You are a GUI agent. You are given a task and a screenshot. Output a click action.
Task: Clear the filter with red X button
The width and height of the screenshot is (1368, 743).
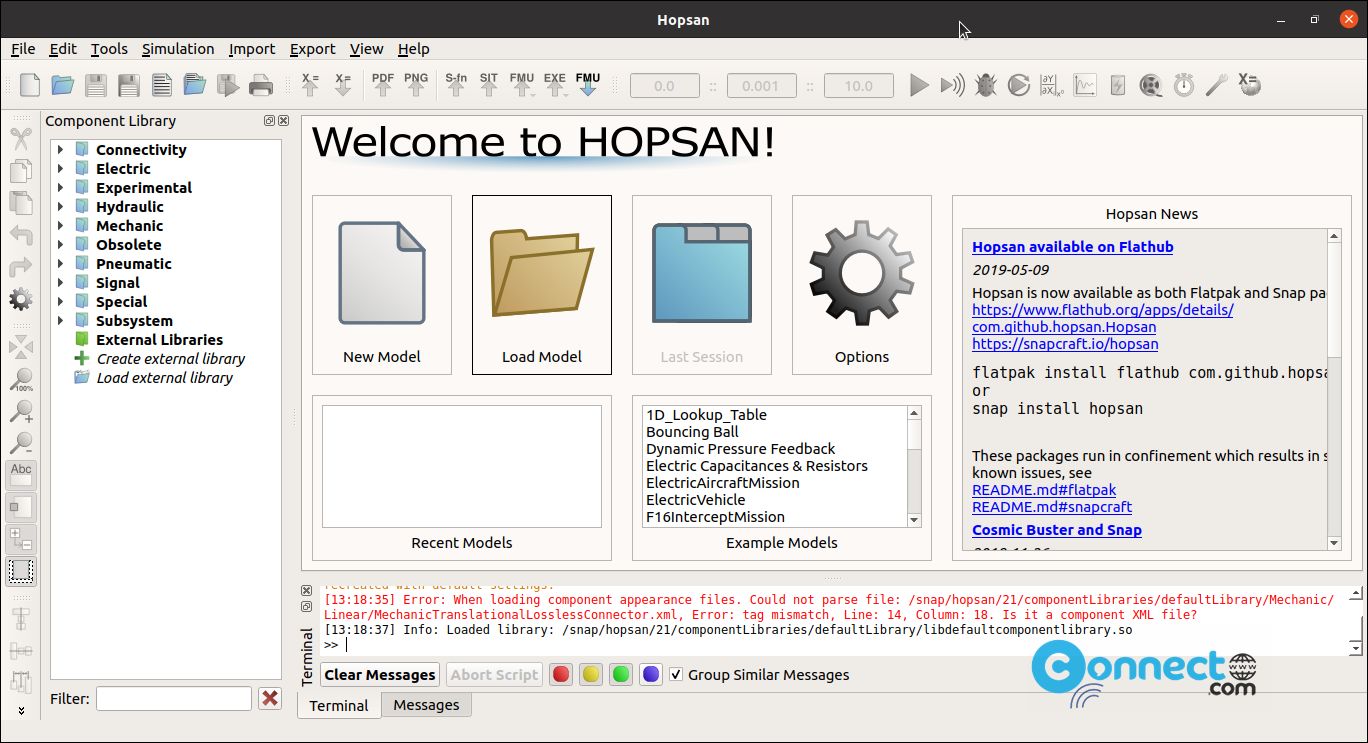point(270,698)
